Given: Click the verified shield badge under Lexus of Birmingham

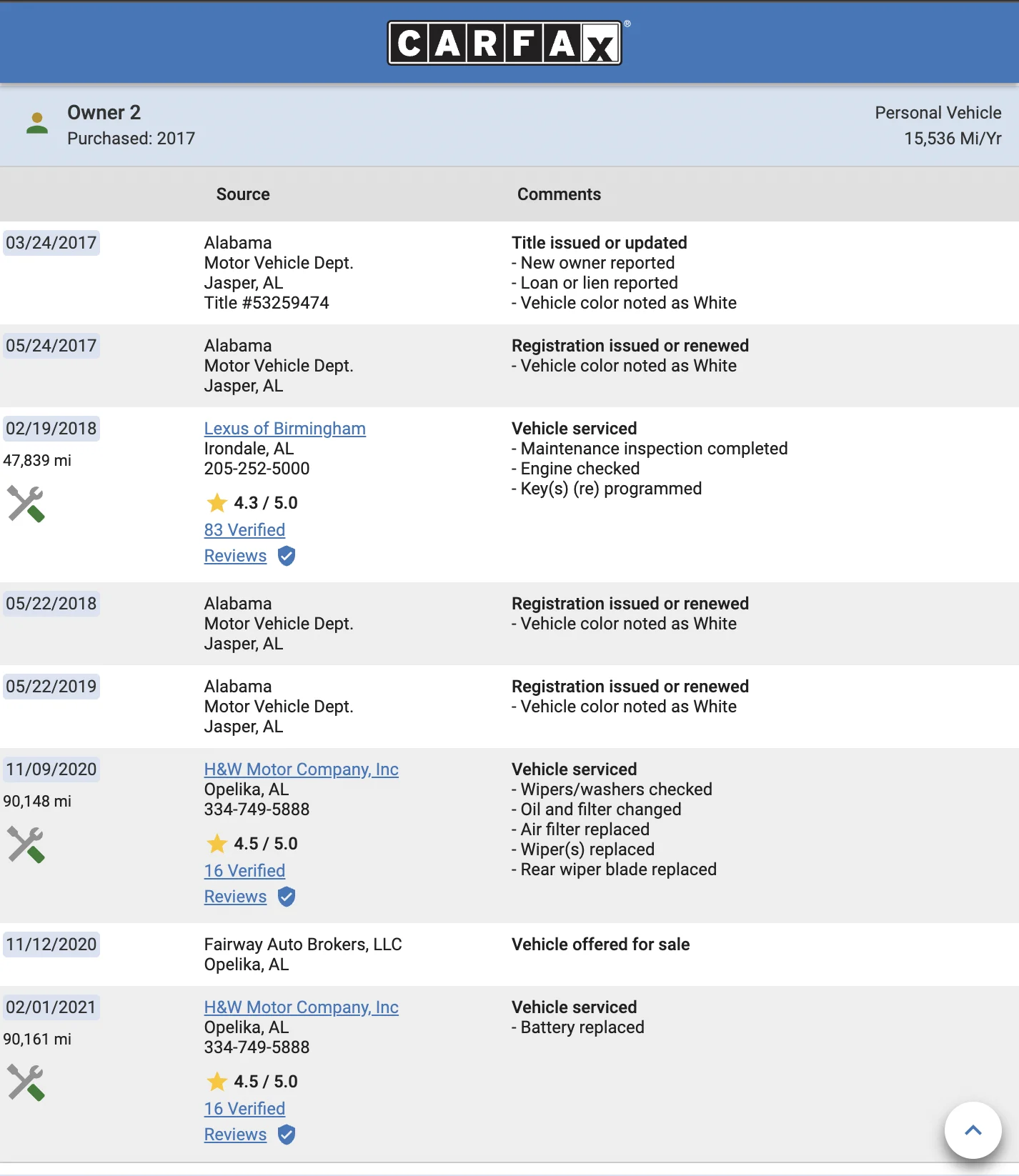Looking at the screenshot, I should [x=287, y=556].
